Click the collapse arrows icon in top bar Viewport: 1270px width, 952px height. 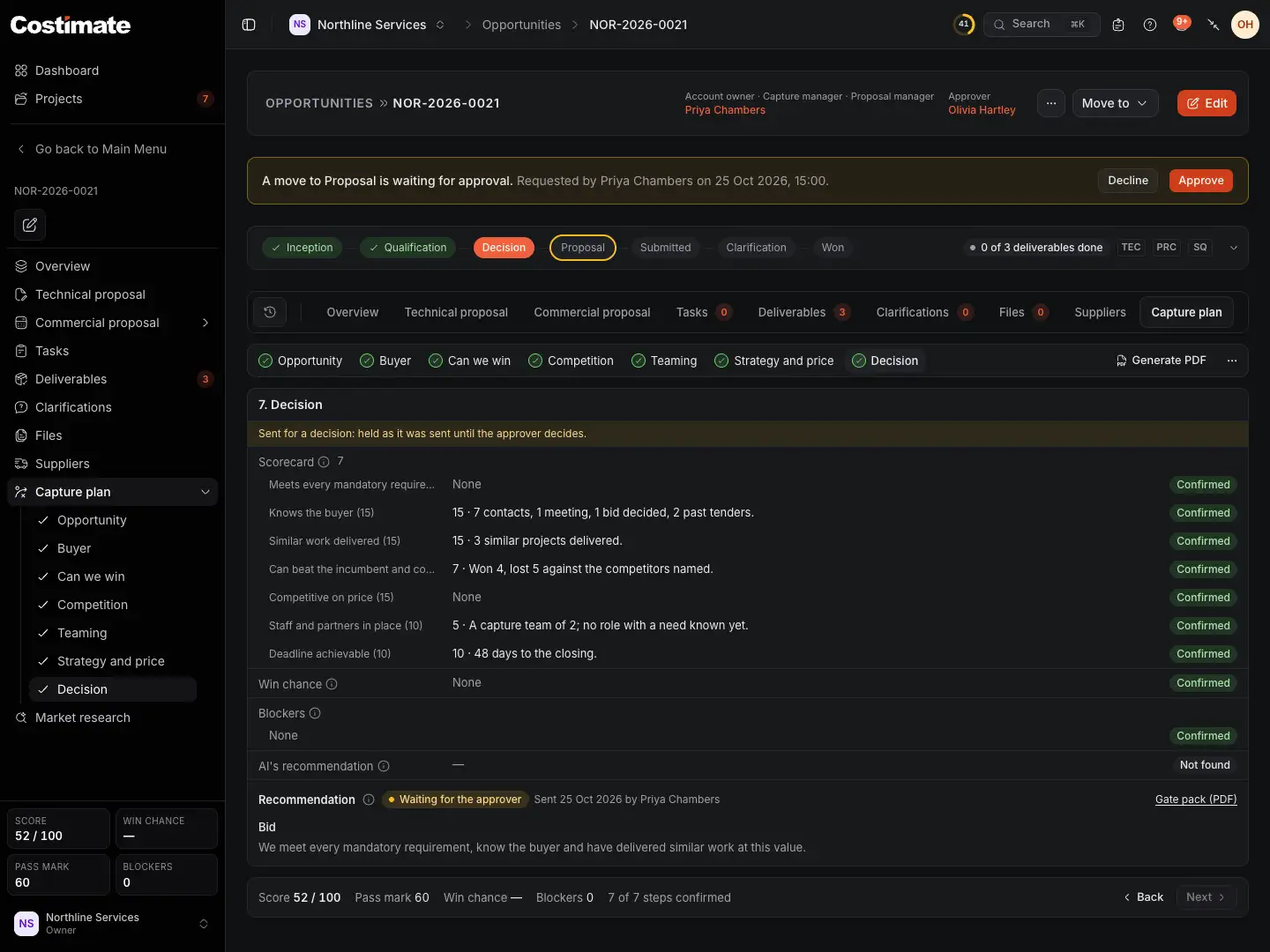pos(1214,25)
